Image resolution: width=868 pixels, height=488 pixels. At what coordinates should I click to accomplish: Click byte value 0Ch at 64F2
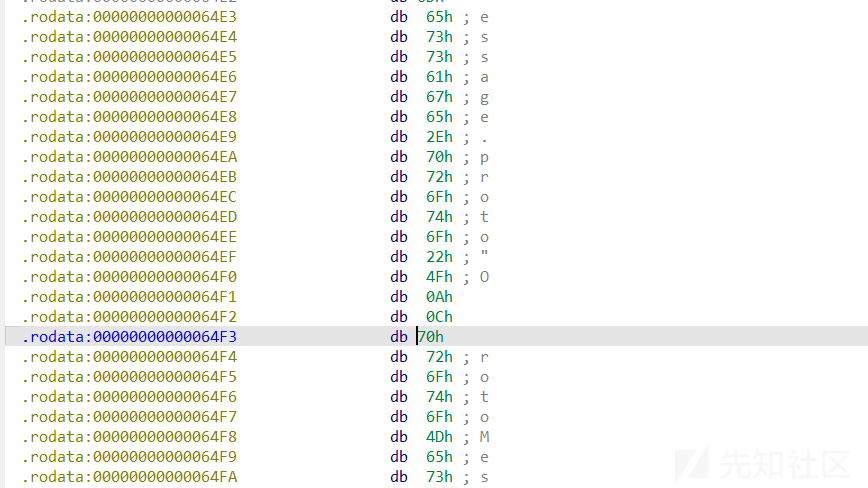(439, 317)
